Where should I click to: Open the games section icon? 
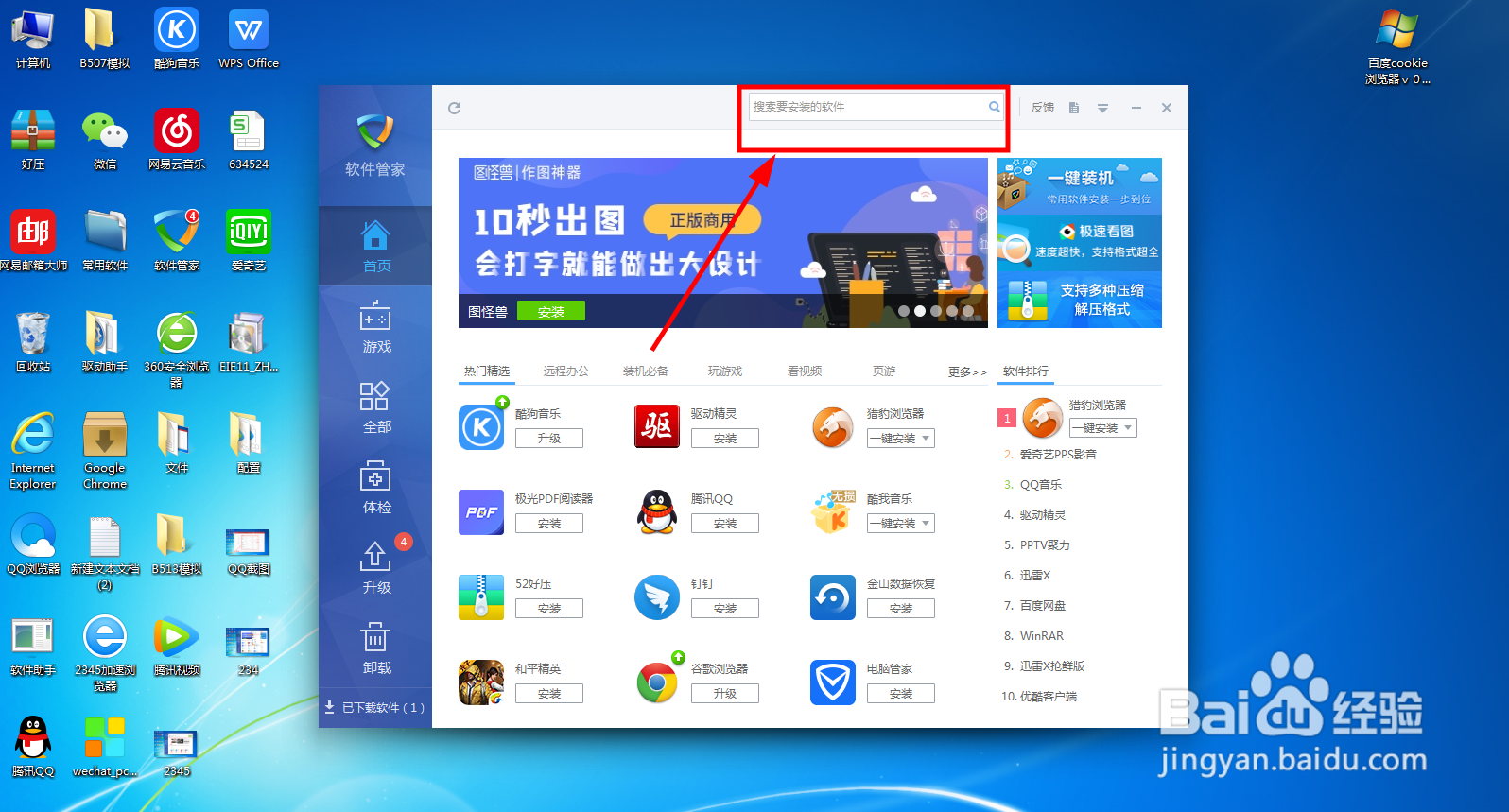[x=375, y=315]
